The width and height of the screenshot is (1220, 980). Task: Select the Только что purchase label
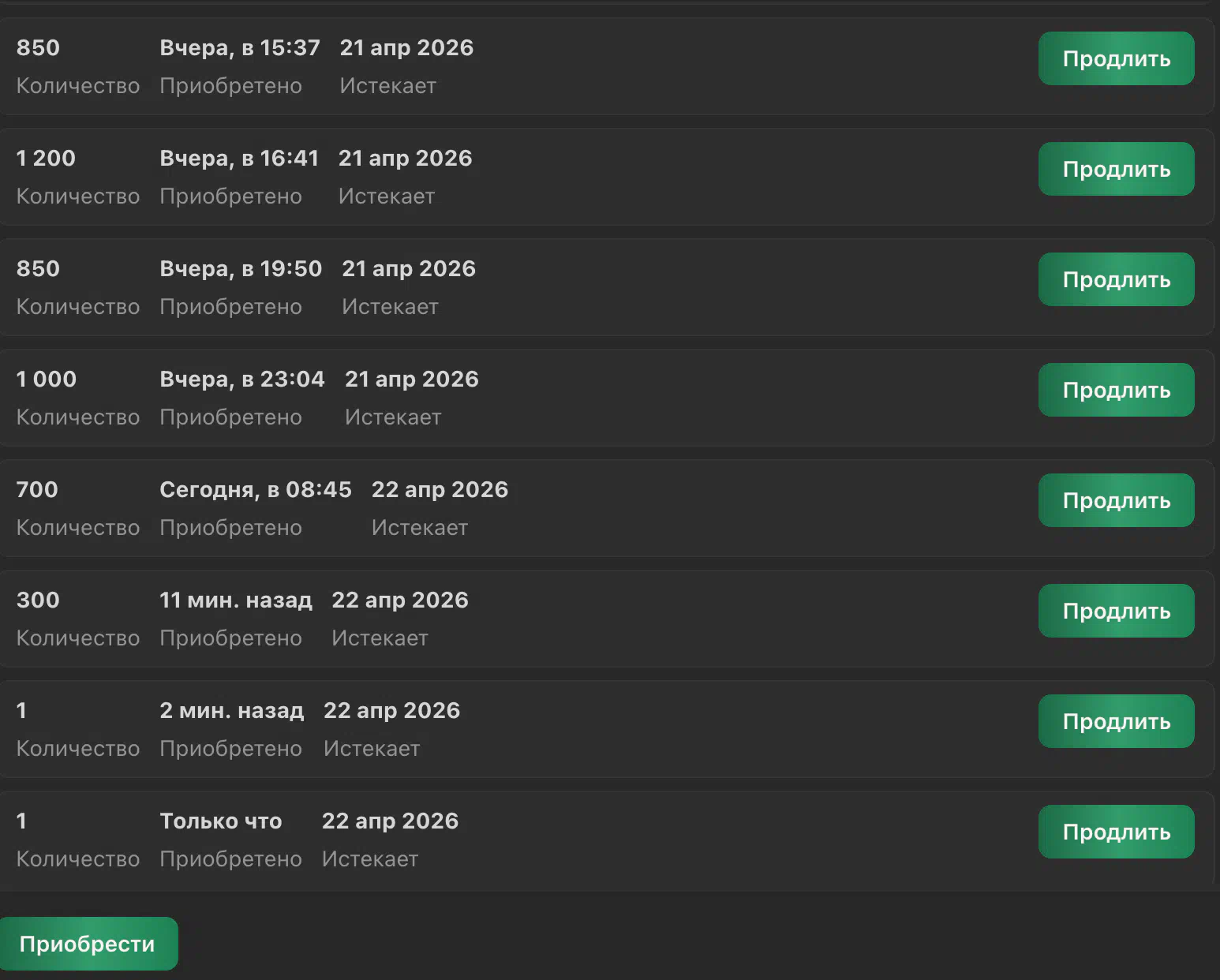tap(221, 821)
